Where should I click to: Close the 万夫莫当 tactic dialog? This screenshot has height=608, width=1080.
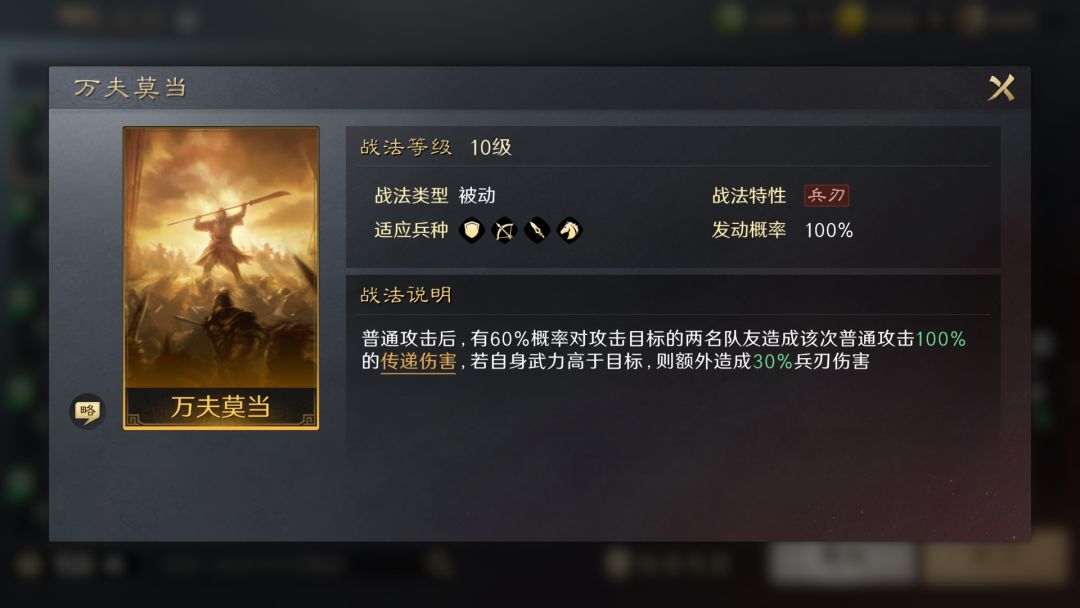[1001, 87]
